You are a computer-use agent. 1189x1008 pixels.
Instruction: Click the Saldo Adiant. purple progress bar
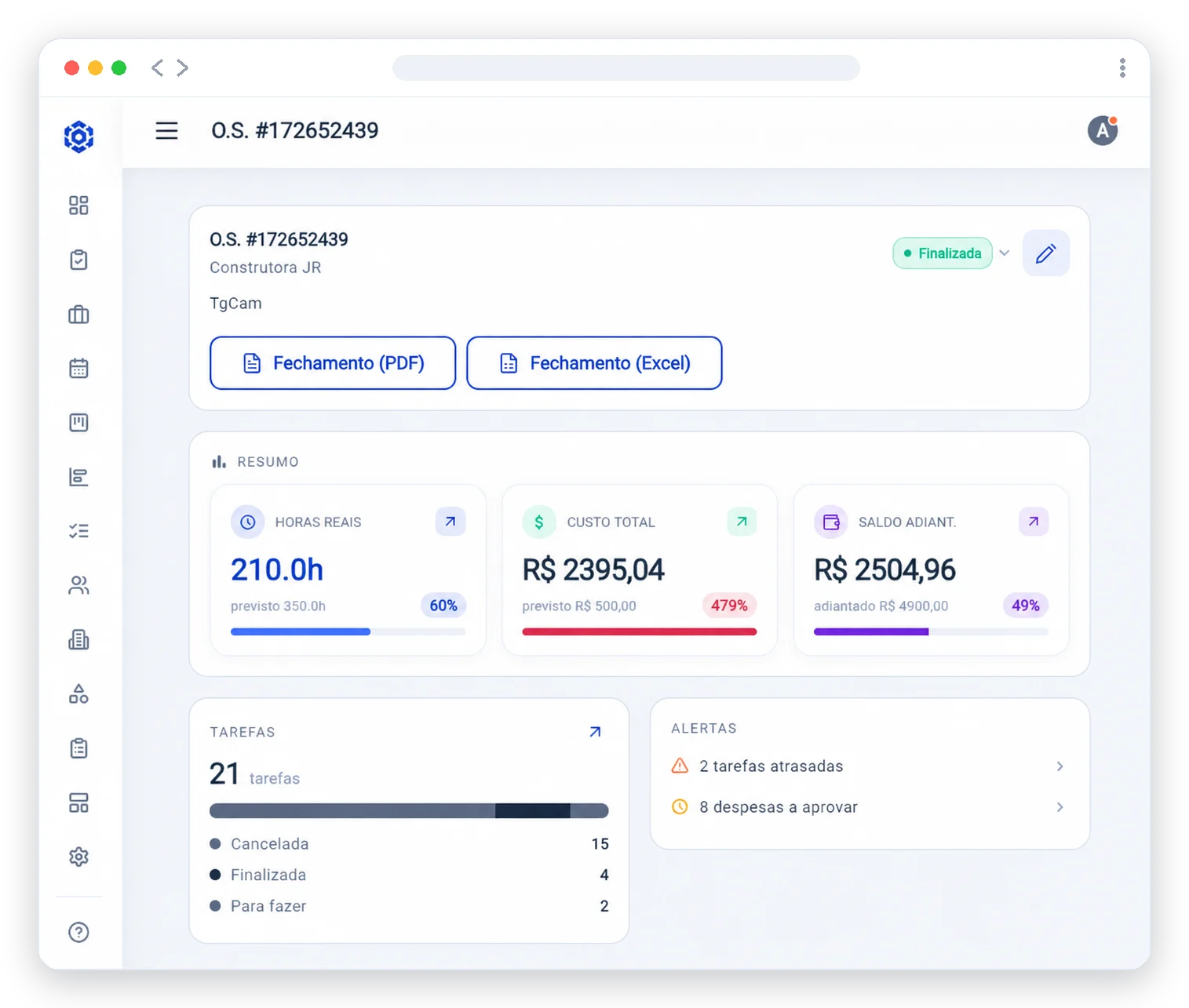[x=931, y=631]
